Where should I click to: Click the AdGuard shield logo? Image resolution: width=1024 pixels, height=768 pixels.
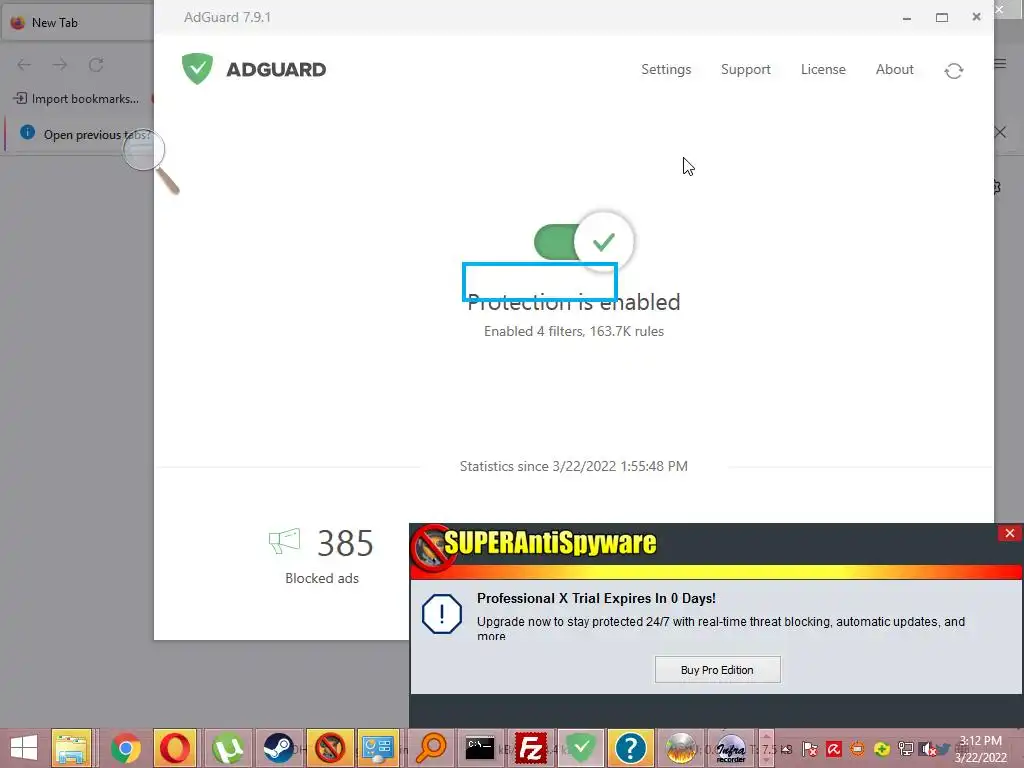197,69
